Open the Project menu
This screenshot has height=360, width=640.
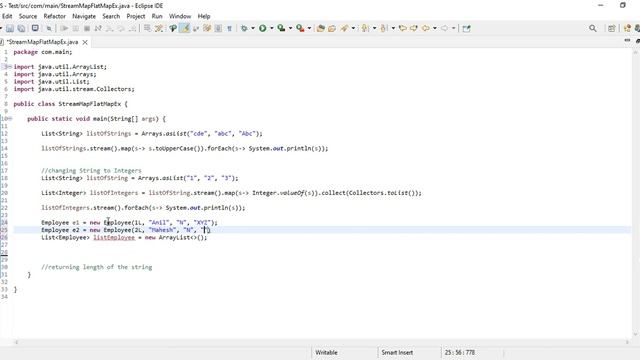point(136,16)
